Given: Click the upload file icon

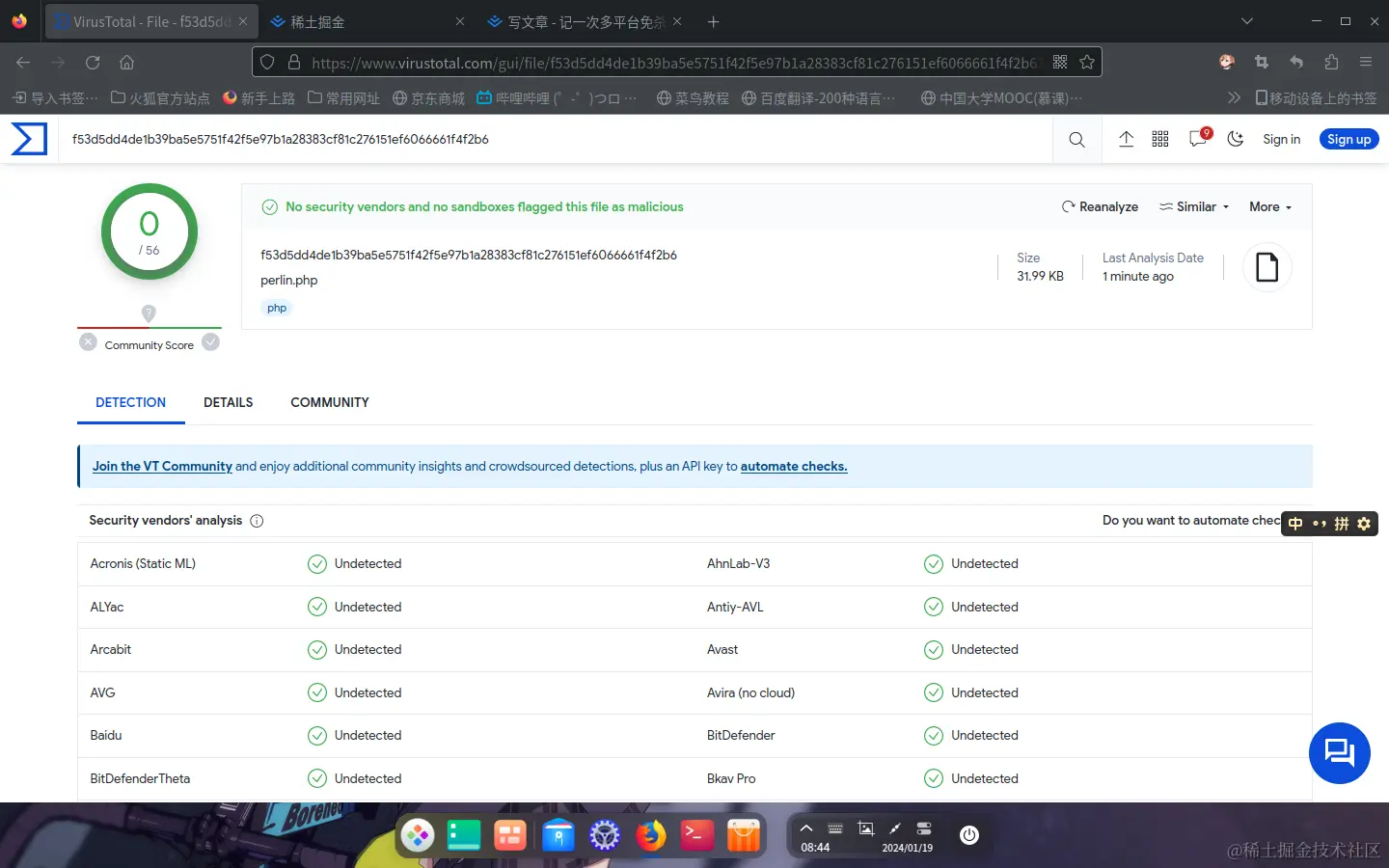Looking at the screenshot, I should tap(1126, 140).
